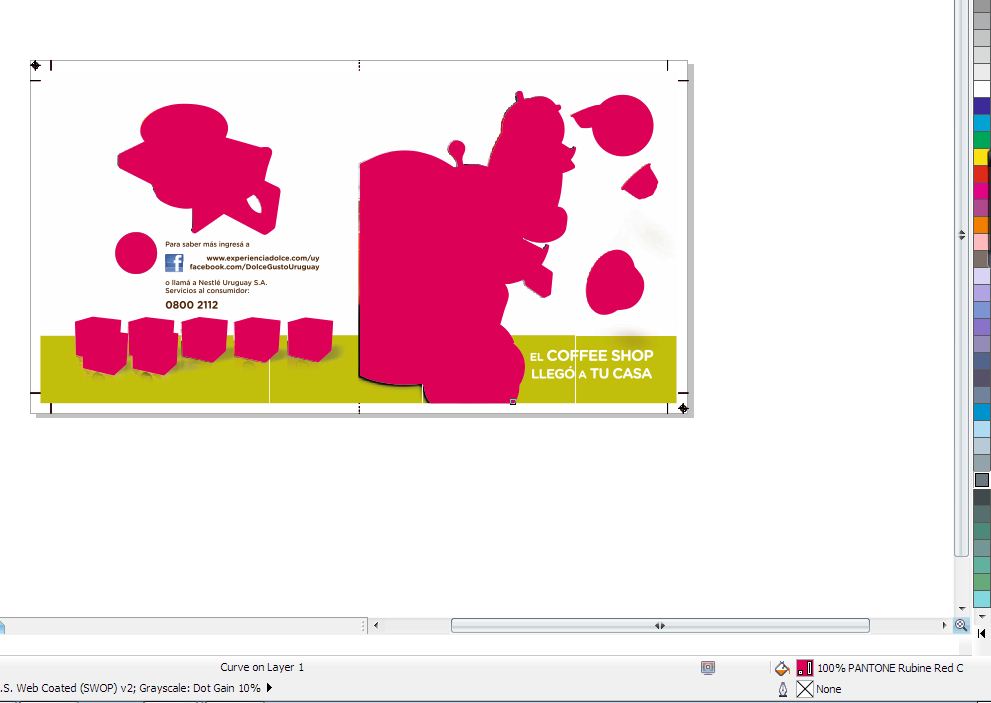This screenshot has width=991, height=703.
Task: Open the None outline swatch box
Action: 805,689
